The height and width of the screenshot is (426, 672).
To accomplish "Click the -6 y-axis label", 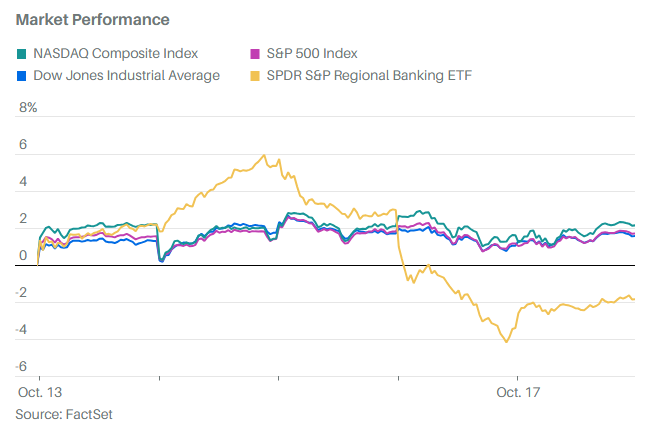I will pyautogui.click(x=24, y=368).
